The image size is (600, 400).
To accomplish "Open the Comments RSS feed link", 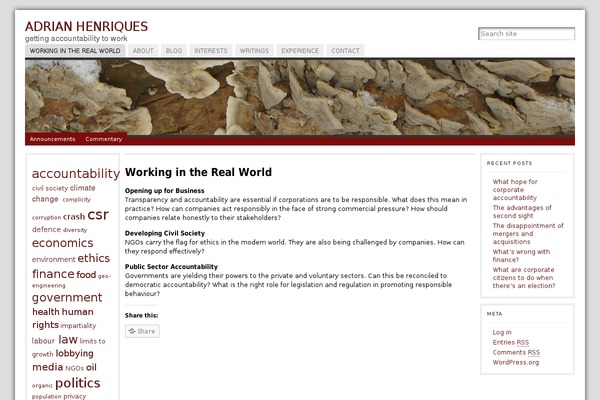I will click(x=516, y=353).
